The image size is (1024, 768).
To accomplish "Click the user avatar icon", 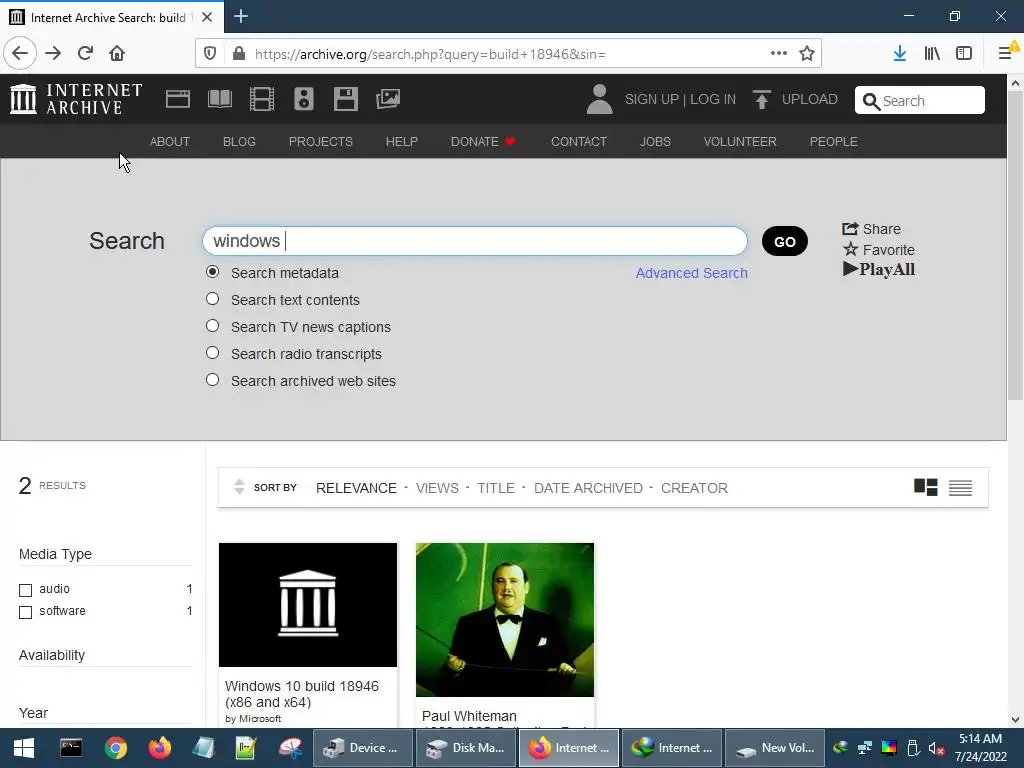I will point(600,99).
